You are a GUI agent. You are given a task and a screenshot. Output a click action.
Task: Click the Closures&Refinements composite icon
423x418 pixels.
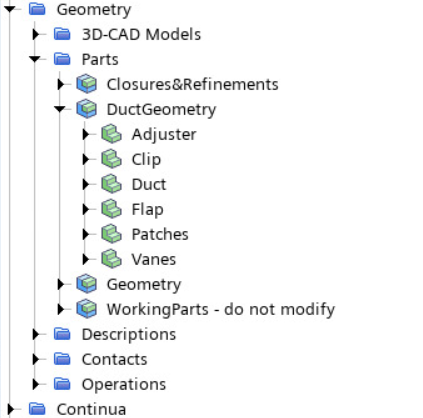(87, 84)
